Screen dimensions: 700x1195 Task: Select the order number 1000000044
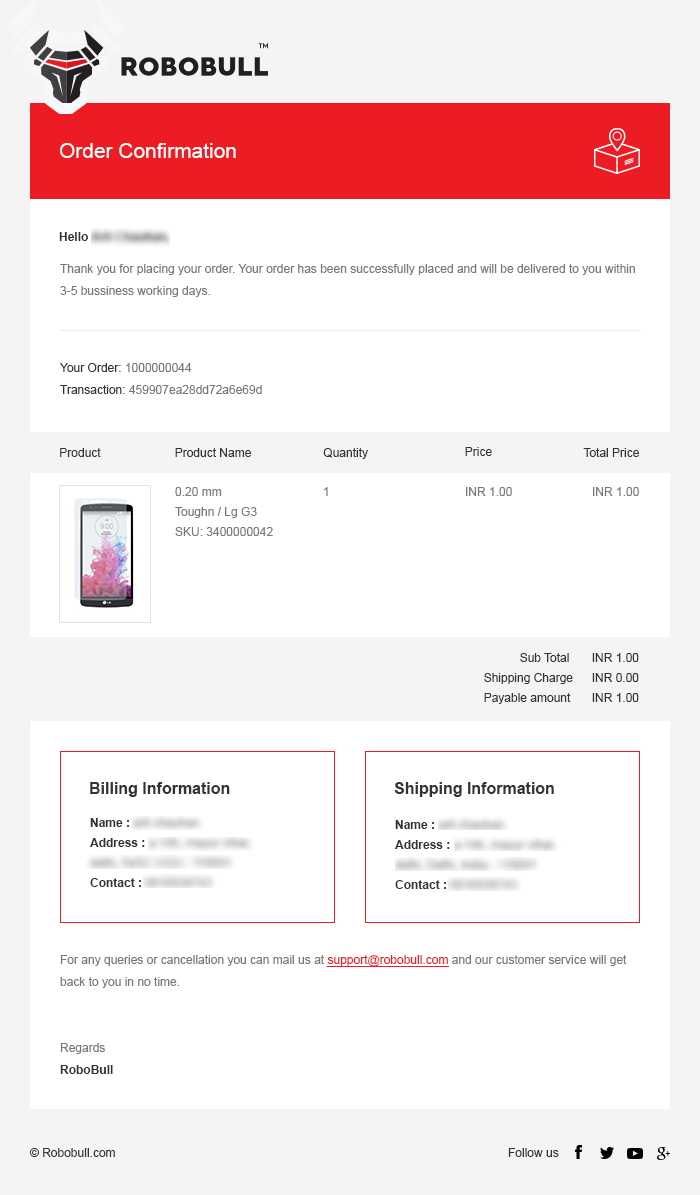pyautogui.click(x=158, y=368)
